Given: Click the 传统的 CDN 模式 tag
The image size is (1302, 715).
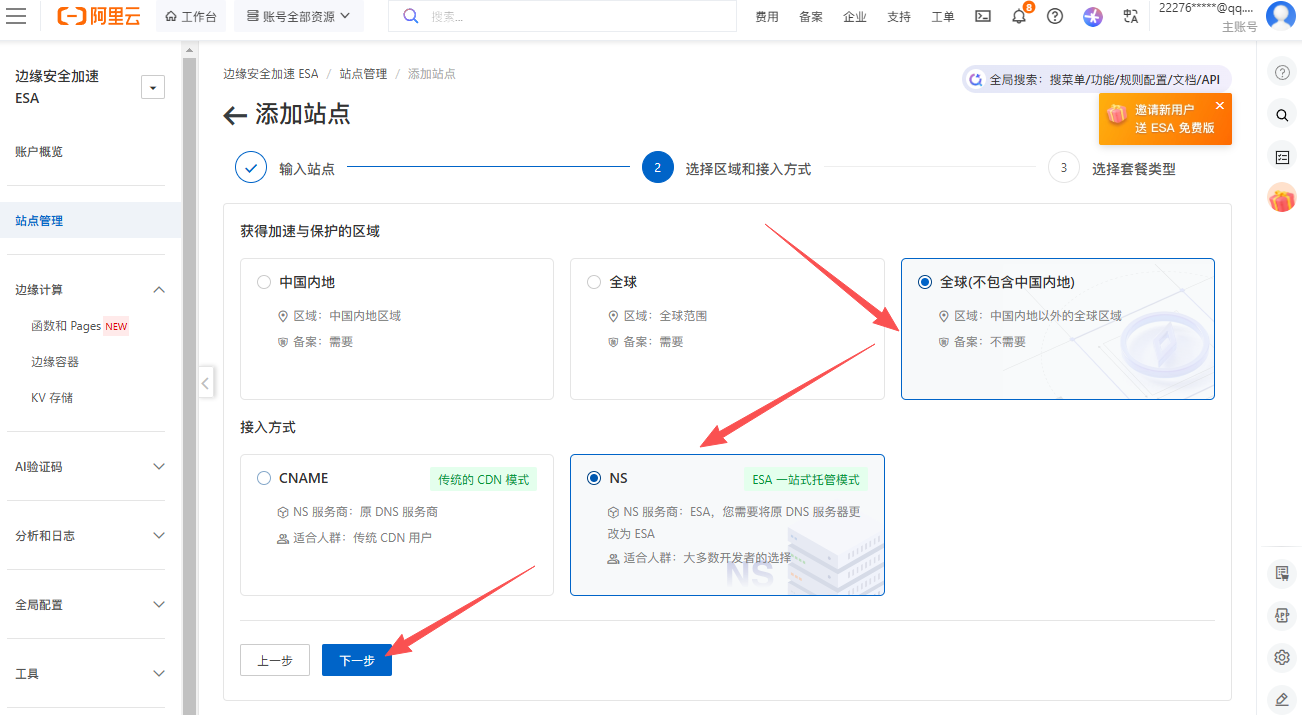Looking at the screenshot, I should point(483,479).
